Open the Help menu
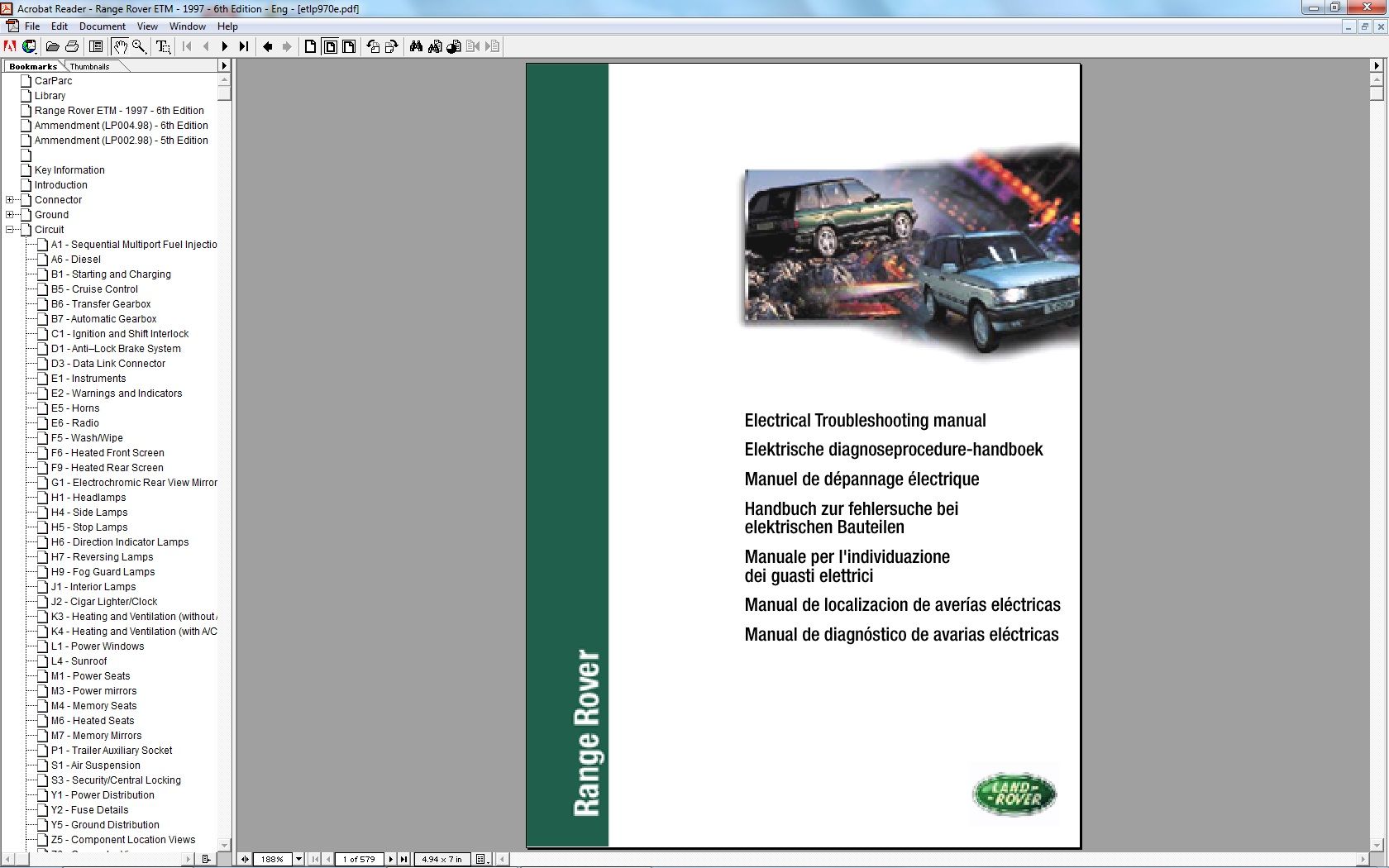Screen dimensions: 1389x868 click(227, 26)
